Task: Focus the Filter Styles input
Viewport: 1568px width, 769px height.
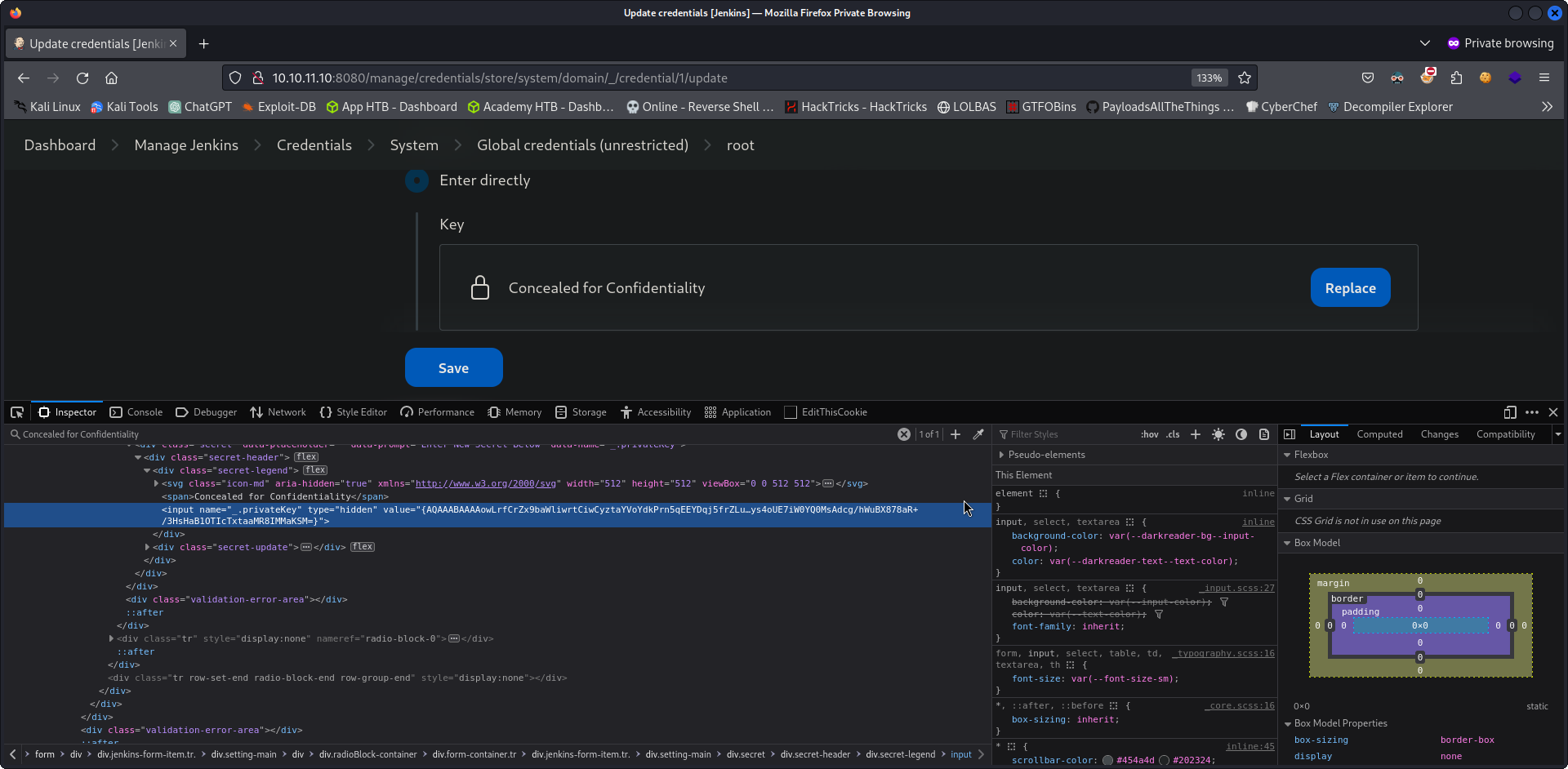Action: (1066, 434)
